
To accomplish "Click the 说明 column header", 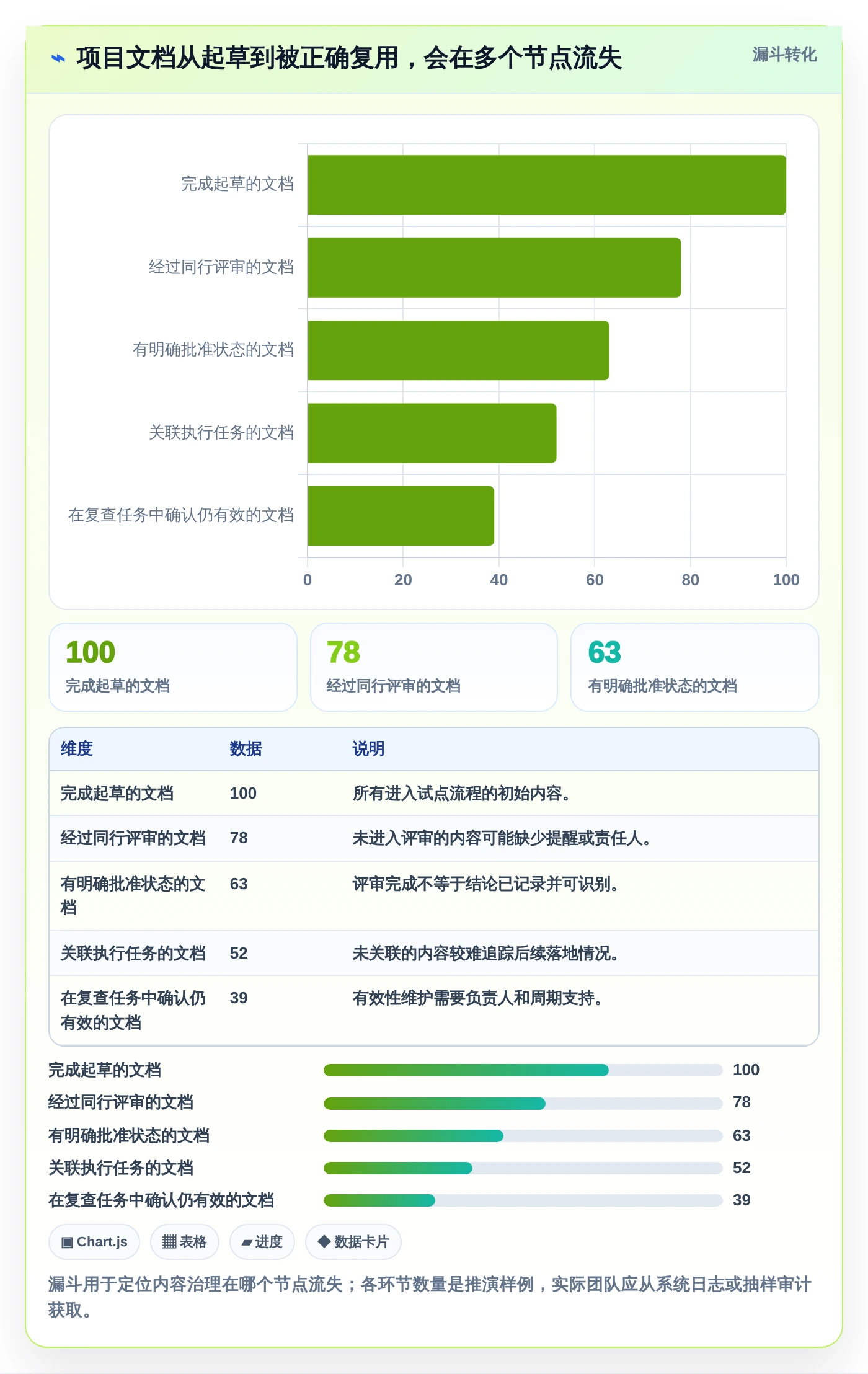I will 369,749.
